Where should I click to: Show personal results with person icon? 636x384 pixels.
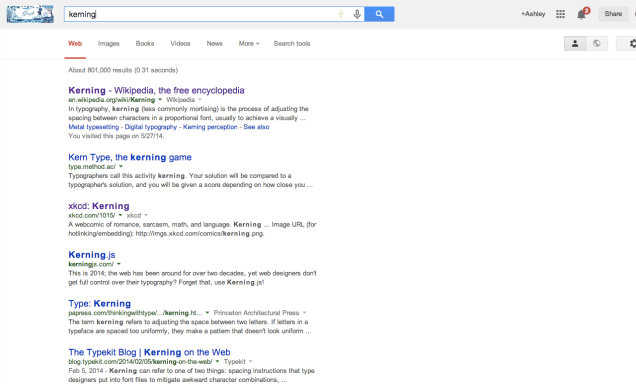click(575, 43)
